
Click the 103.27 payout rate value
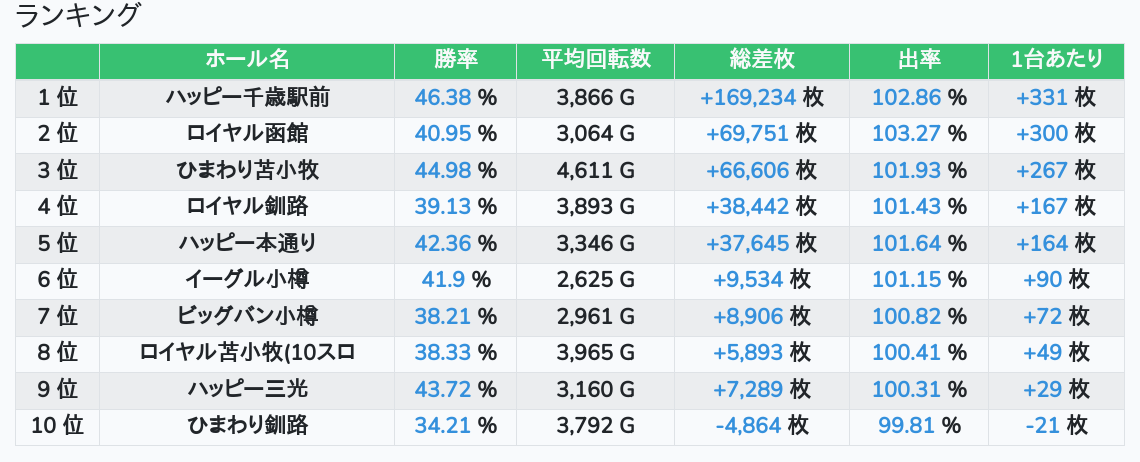pyautogui.click(x=907, y=134)
